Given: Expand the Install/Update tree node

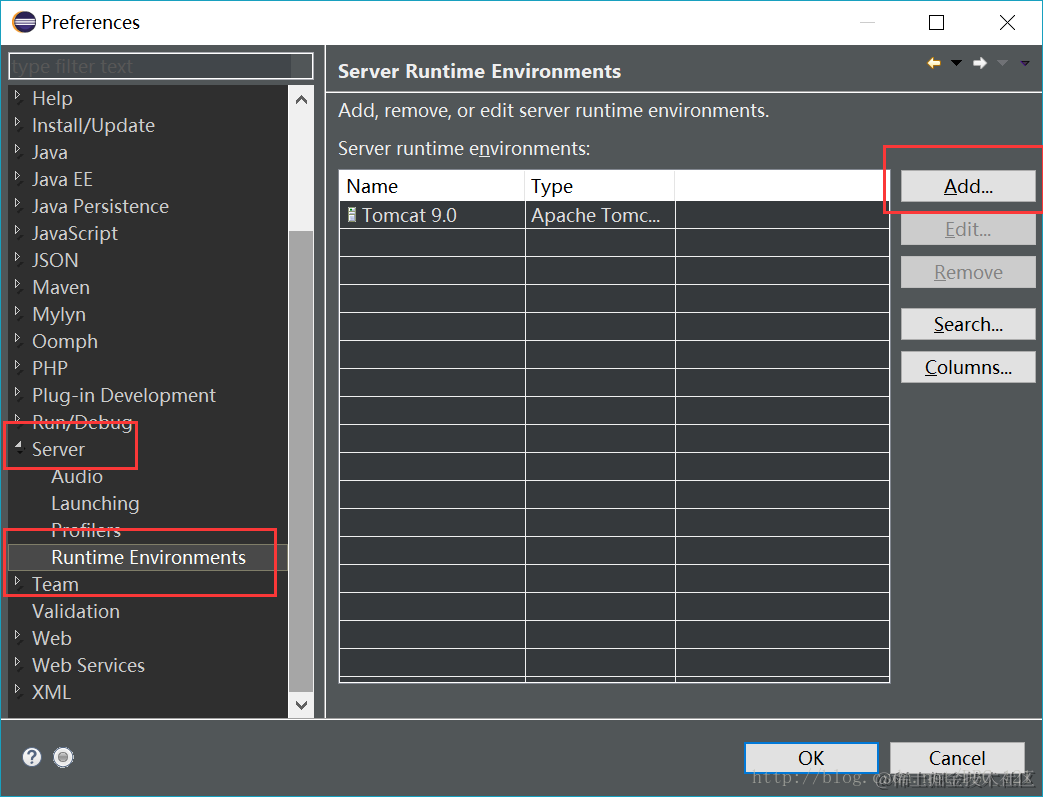Looking at the screenshot, I should coord(18,122).
